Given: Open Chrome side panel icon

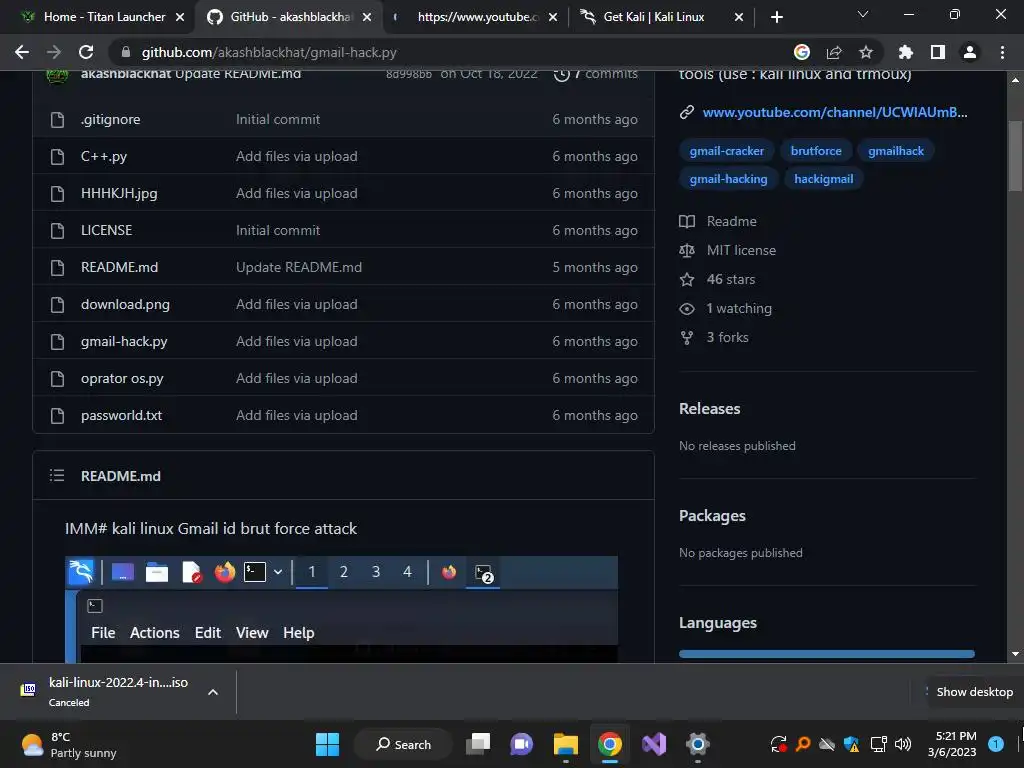Looking at the screenshot, I should (938, 52).
